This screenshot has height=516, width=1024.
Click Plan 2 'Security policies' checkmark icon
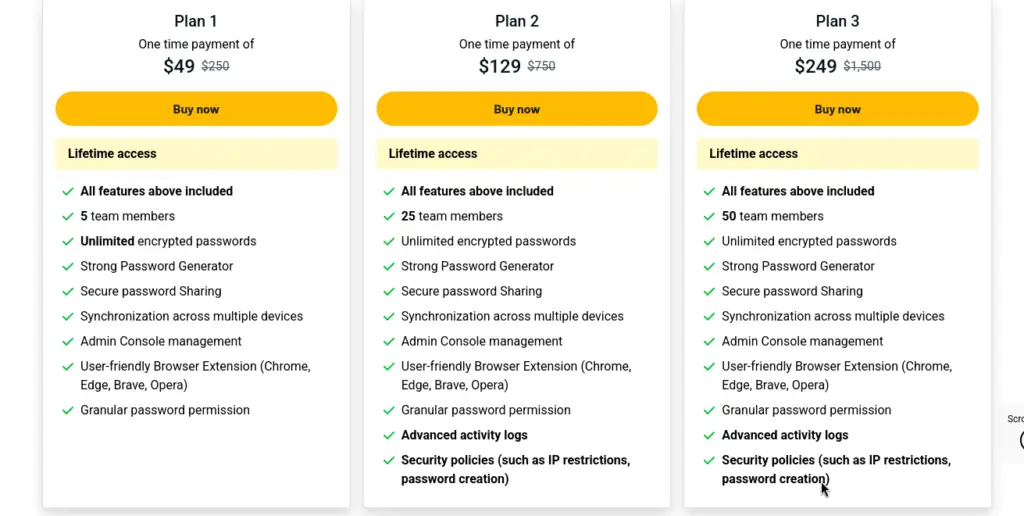click(389, 461)
